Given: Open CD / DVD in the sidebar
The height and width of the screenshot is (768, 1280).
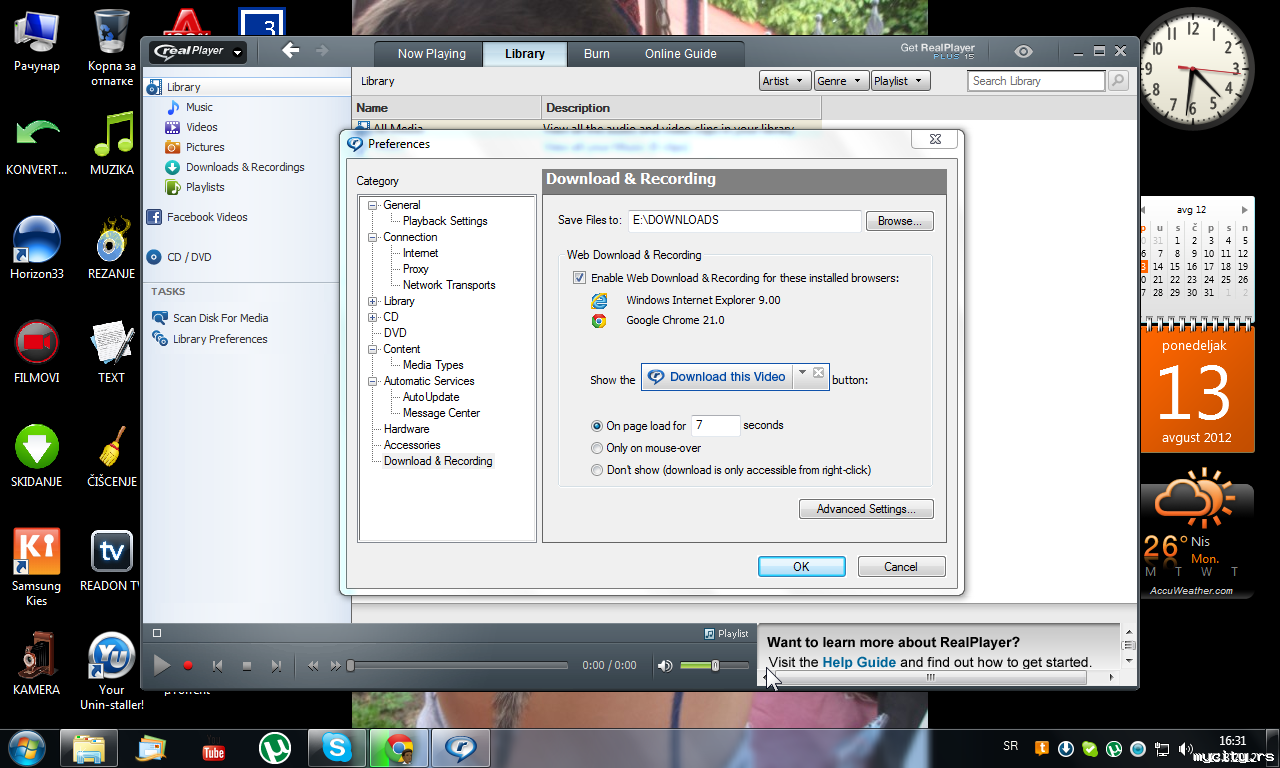Looking at the screenshot, I should 188,257.
